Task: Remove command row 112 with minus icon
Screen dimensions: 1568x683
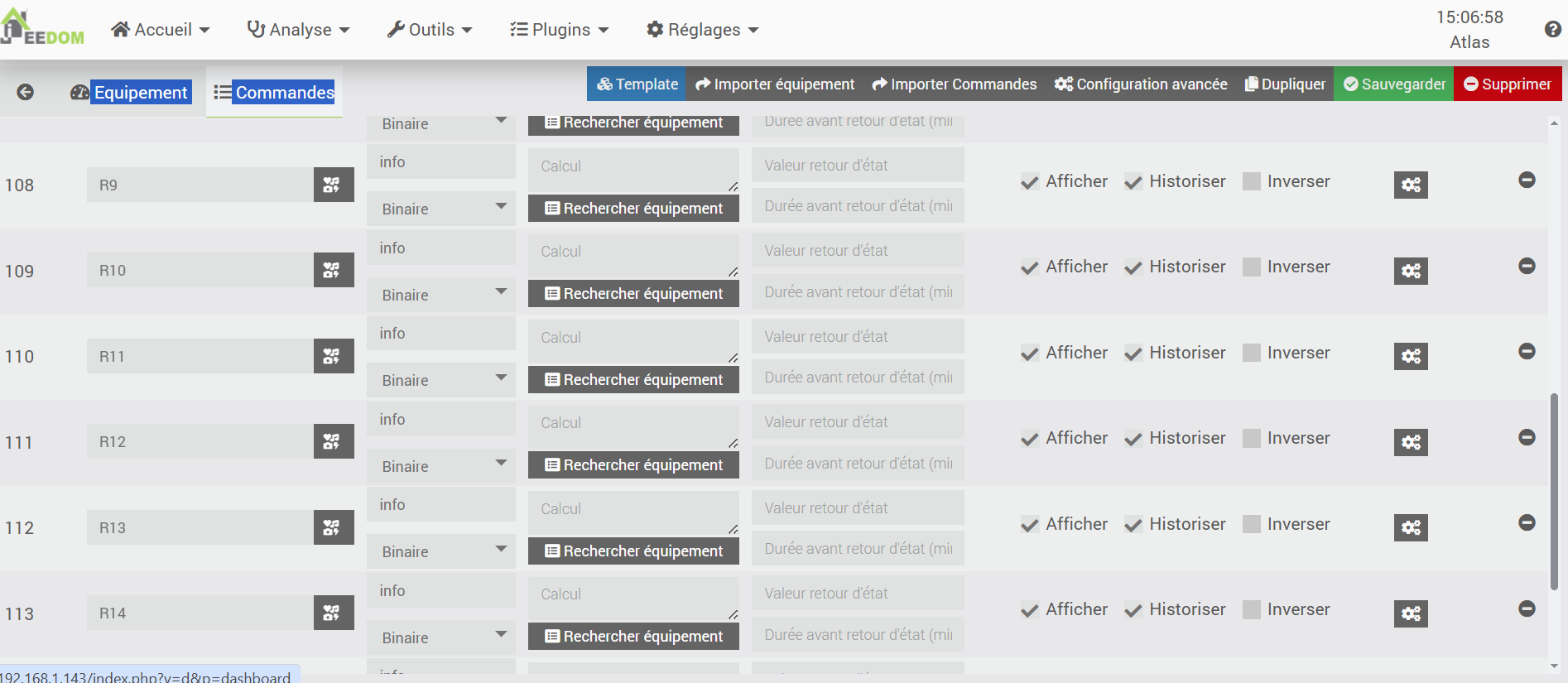Action: coord(1527,522)
